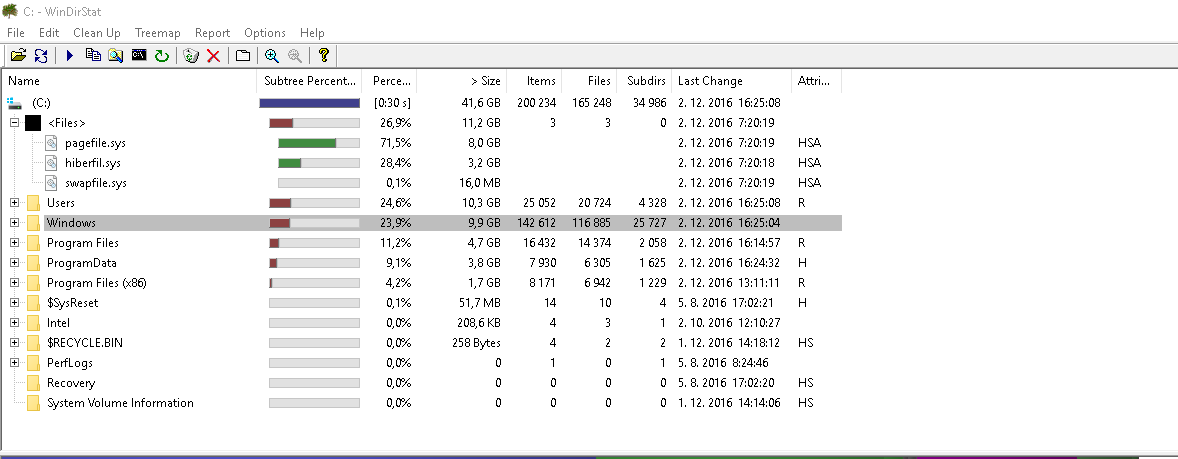
Task: Click the ProgramData folder icon
Action: (32, 263)
